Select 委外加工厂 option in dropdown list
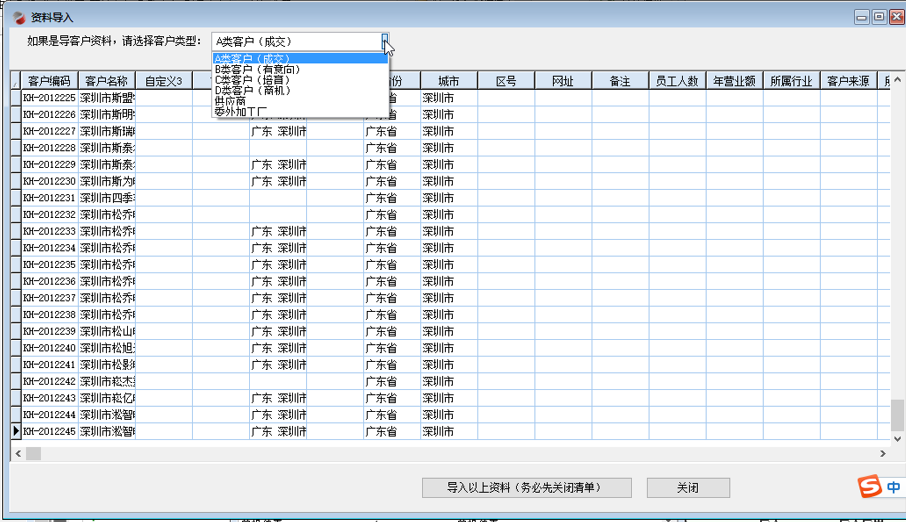This screenshot has width=906, height=522. (x=300, y=111)
